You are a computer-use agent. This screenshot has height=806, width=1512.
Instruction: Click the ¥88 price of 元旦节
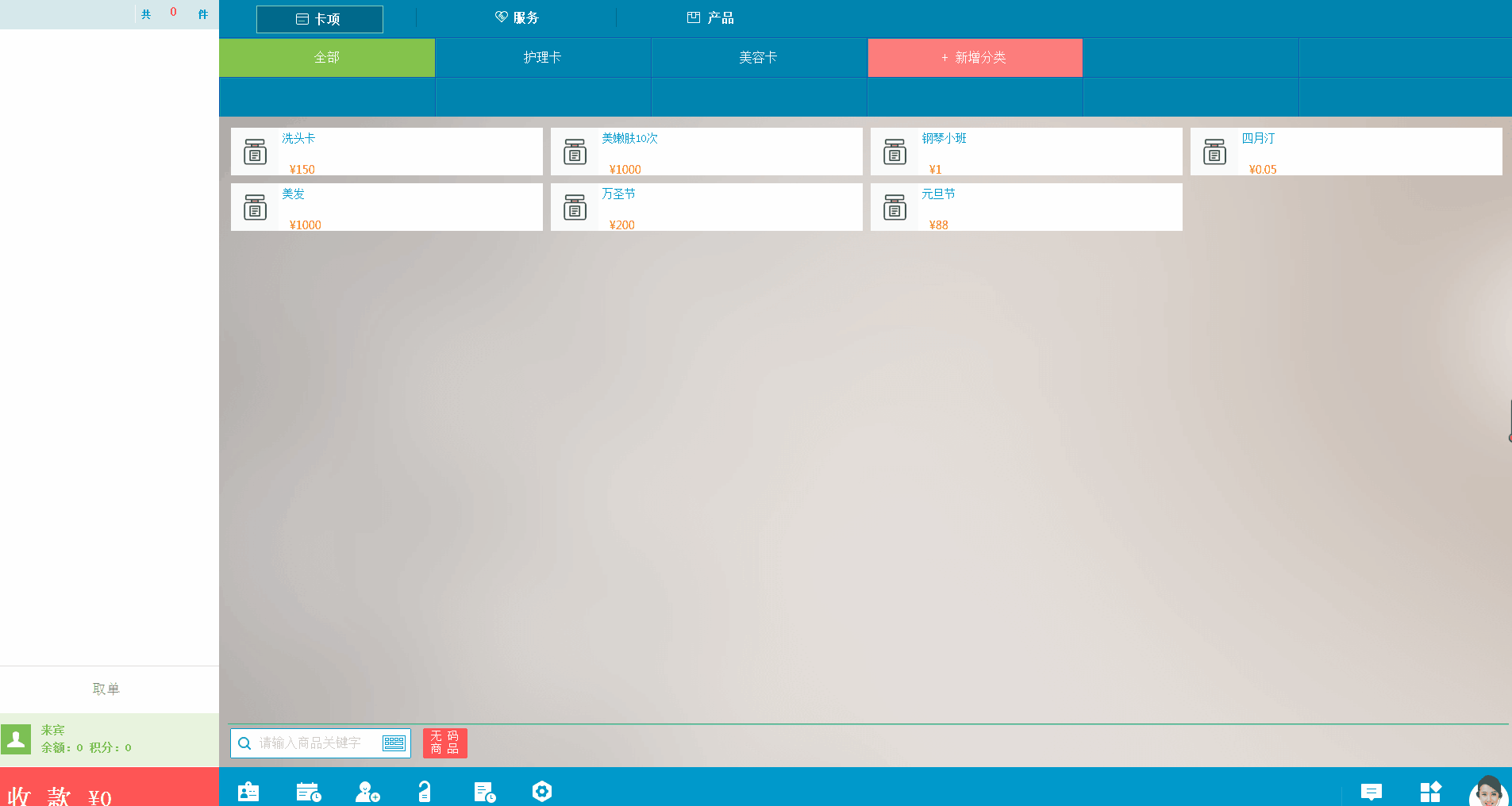coord(938,225)
